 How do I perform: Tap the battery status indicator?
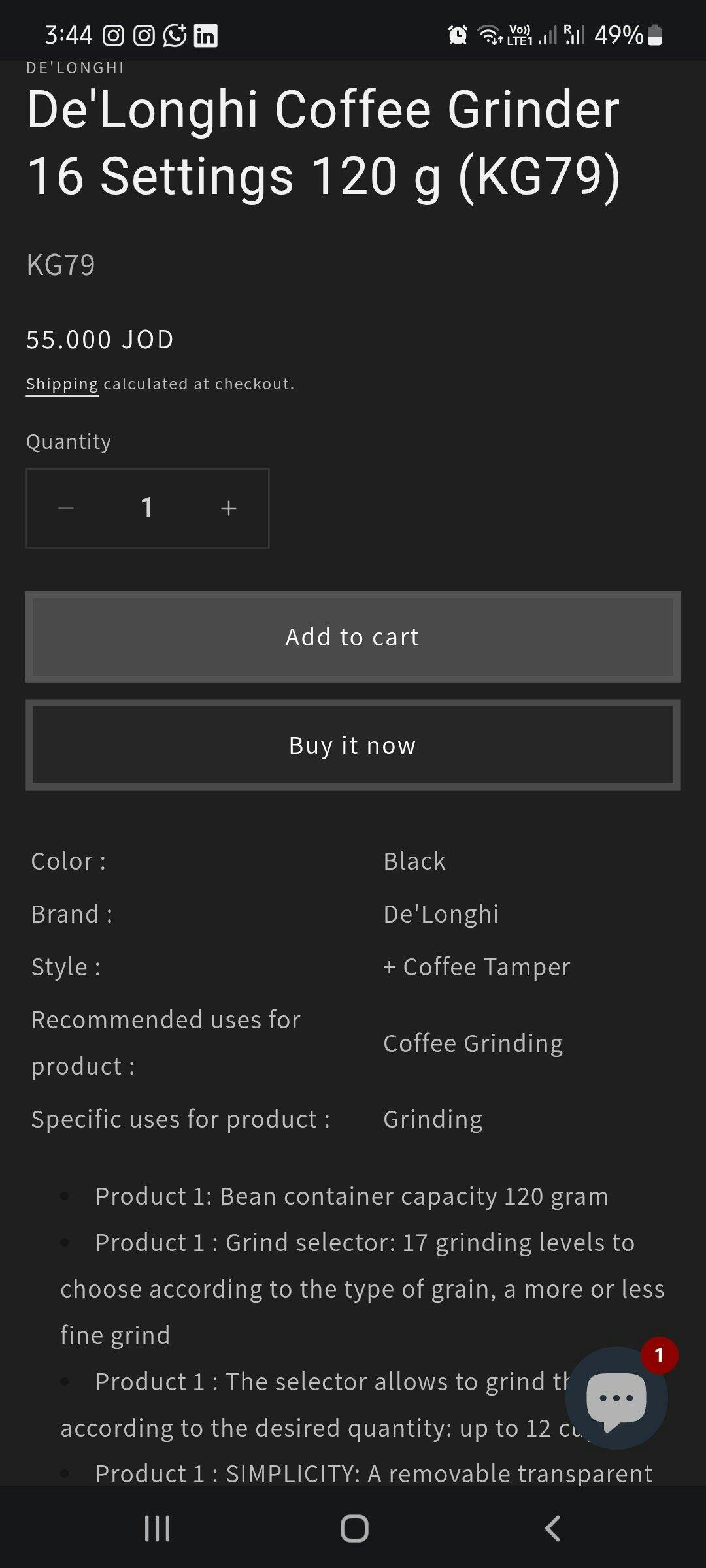[654, 35]
